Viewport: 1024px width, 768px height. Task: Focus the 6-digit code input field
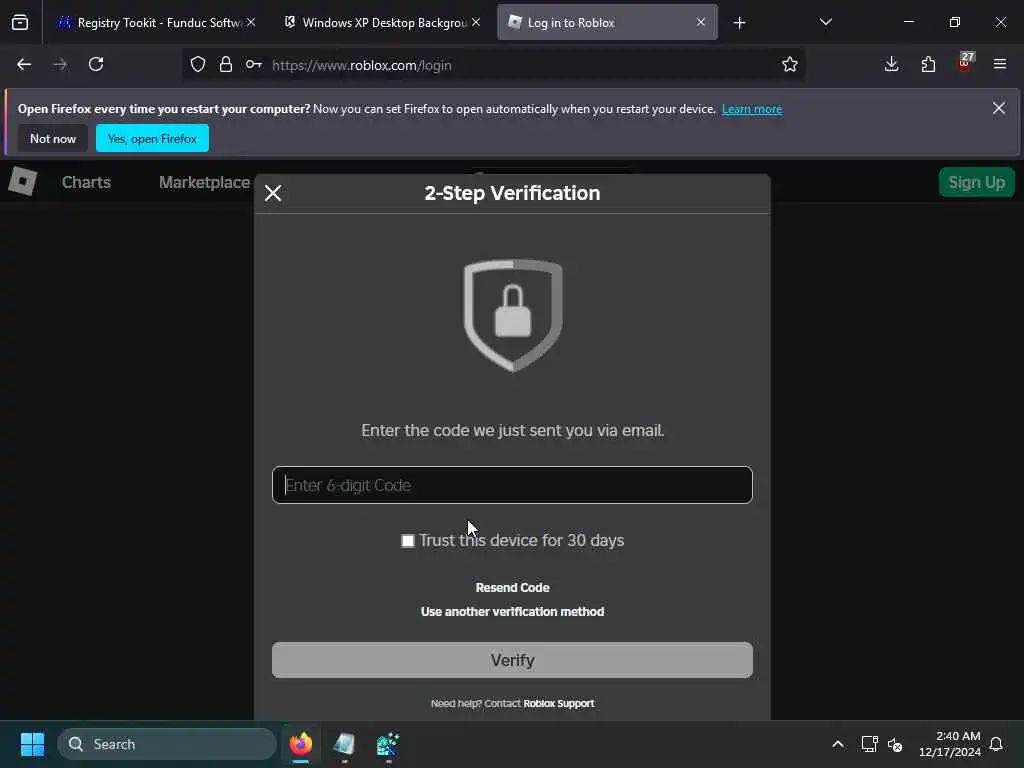click(x=512, y=485)
